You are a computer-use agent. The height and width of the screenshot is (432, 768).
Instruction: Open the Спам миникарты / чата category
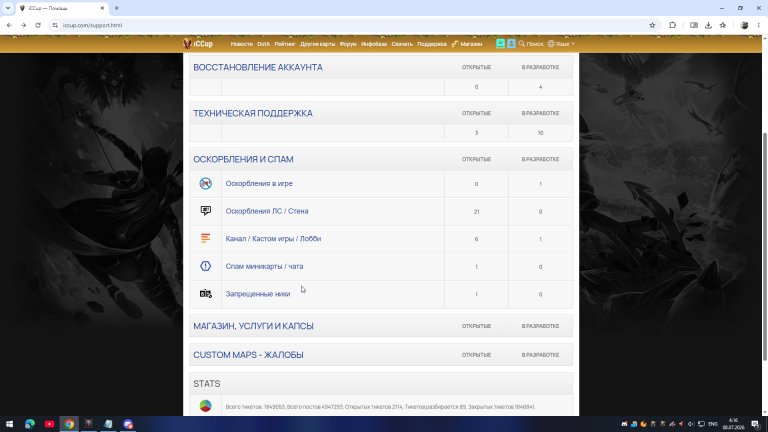(x=264, y=266)
